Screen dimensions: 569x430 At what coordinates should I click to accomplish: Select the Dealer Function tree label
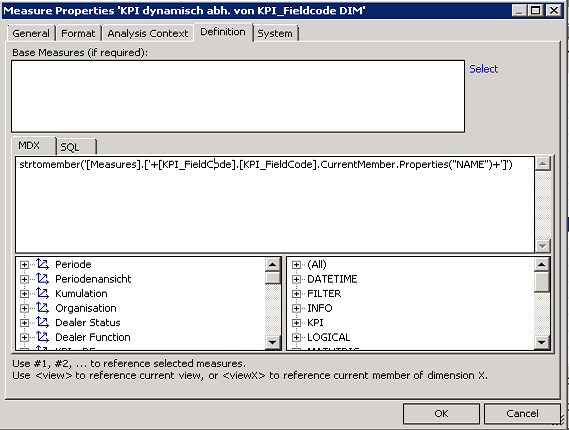coord(93,337)
